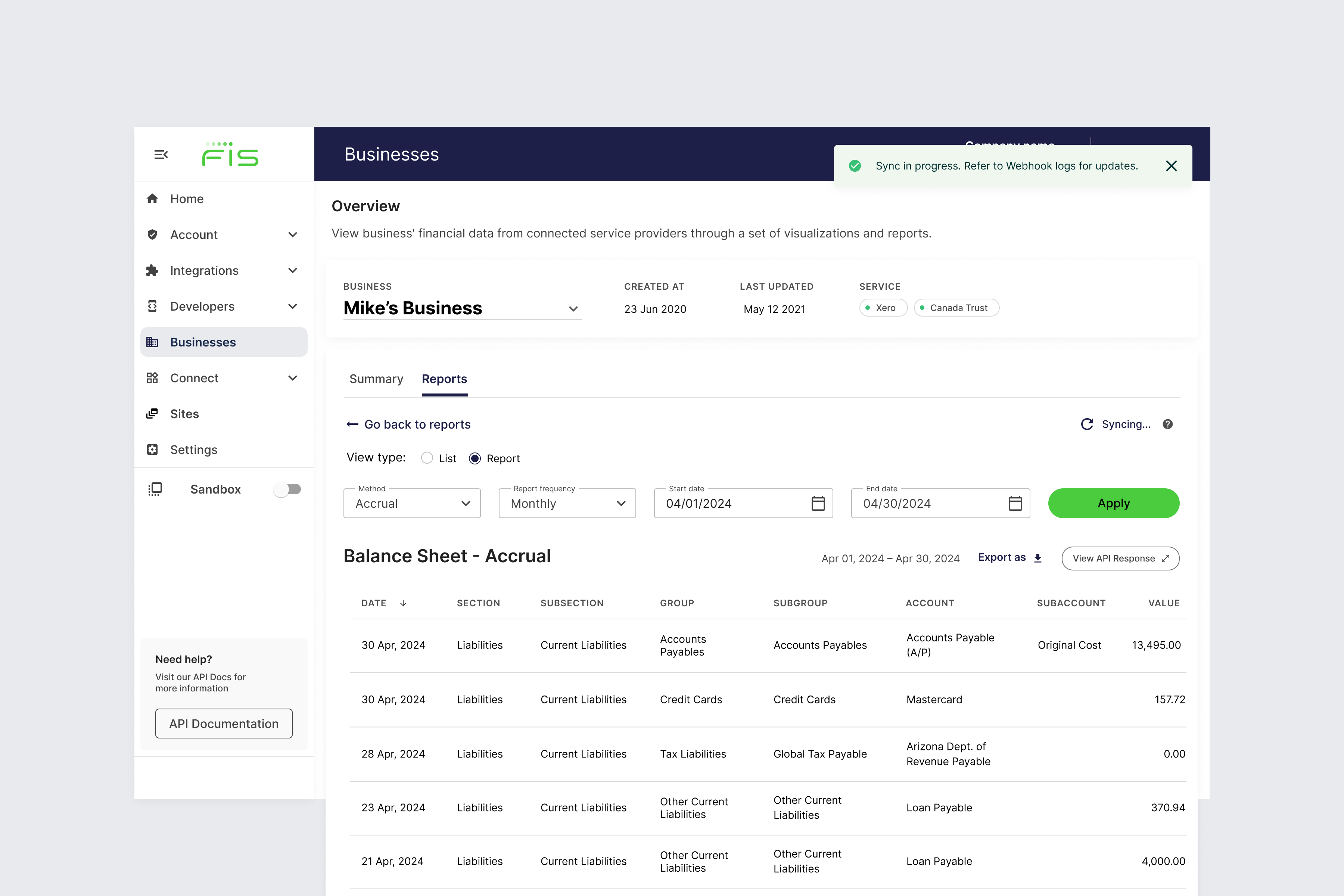Click the sync refresh icon
1344x896 pixels.
pos(1087,424)
